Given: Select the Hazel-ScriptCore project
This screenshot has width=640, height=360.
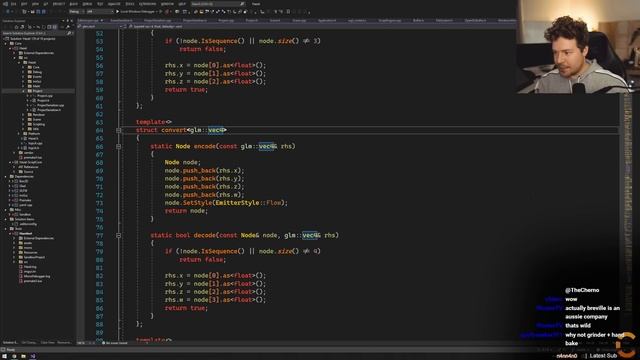Looking at the screenshot, I should coord(28,162).
